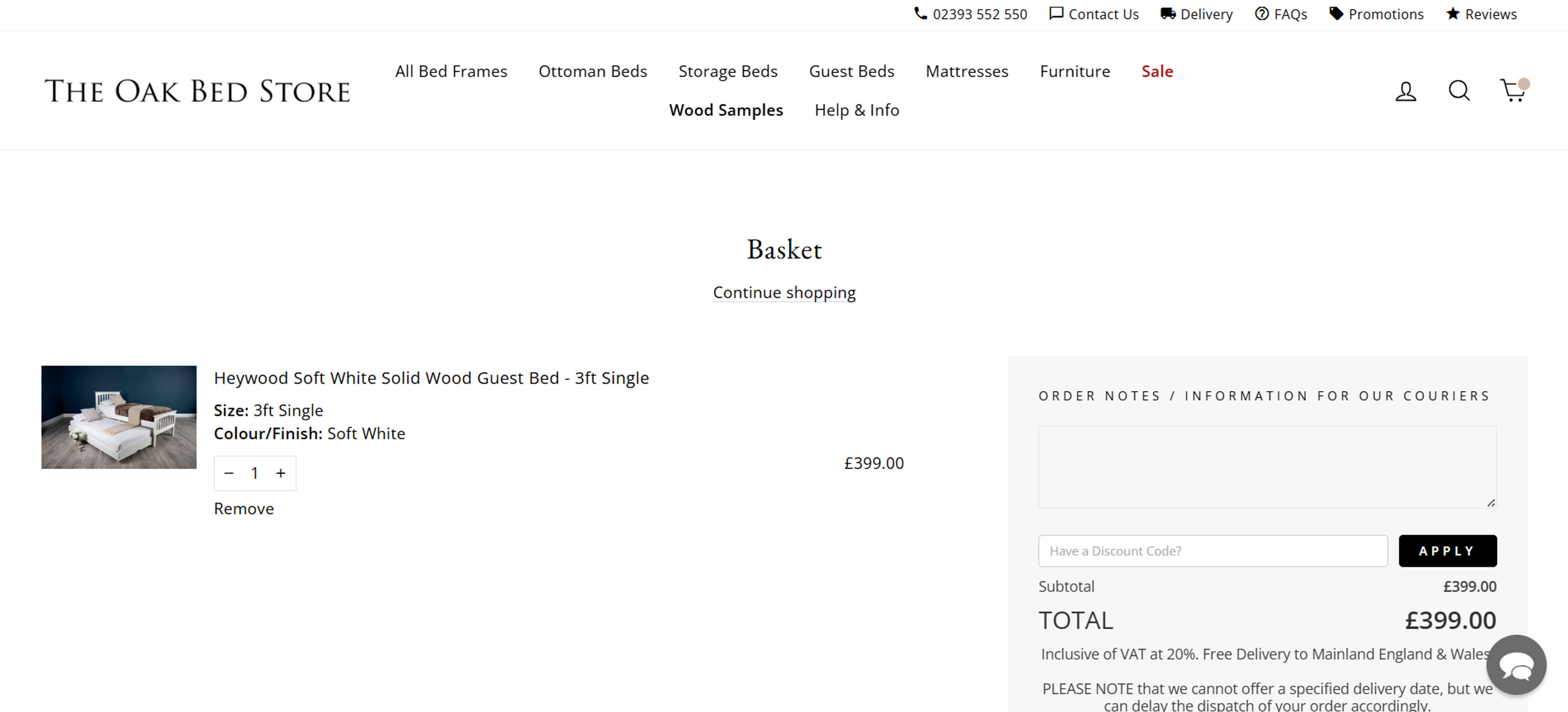Click the Continue shopping link
1568x712 pixels.
(784, 293)
